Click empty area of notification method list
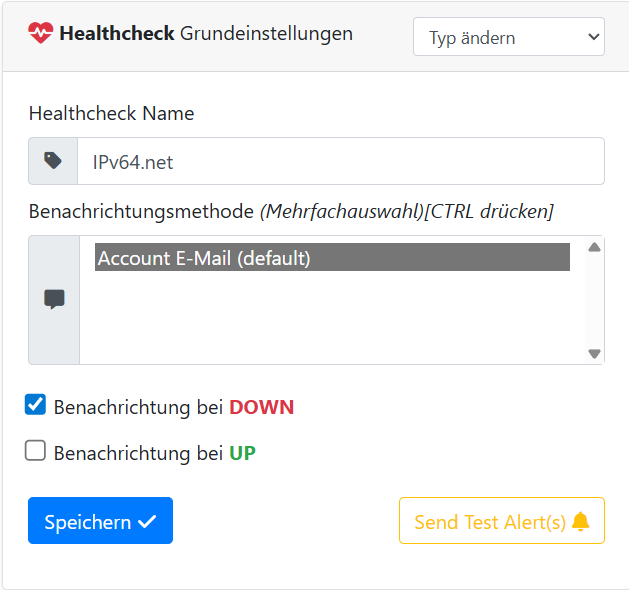 332,320
